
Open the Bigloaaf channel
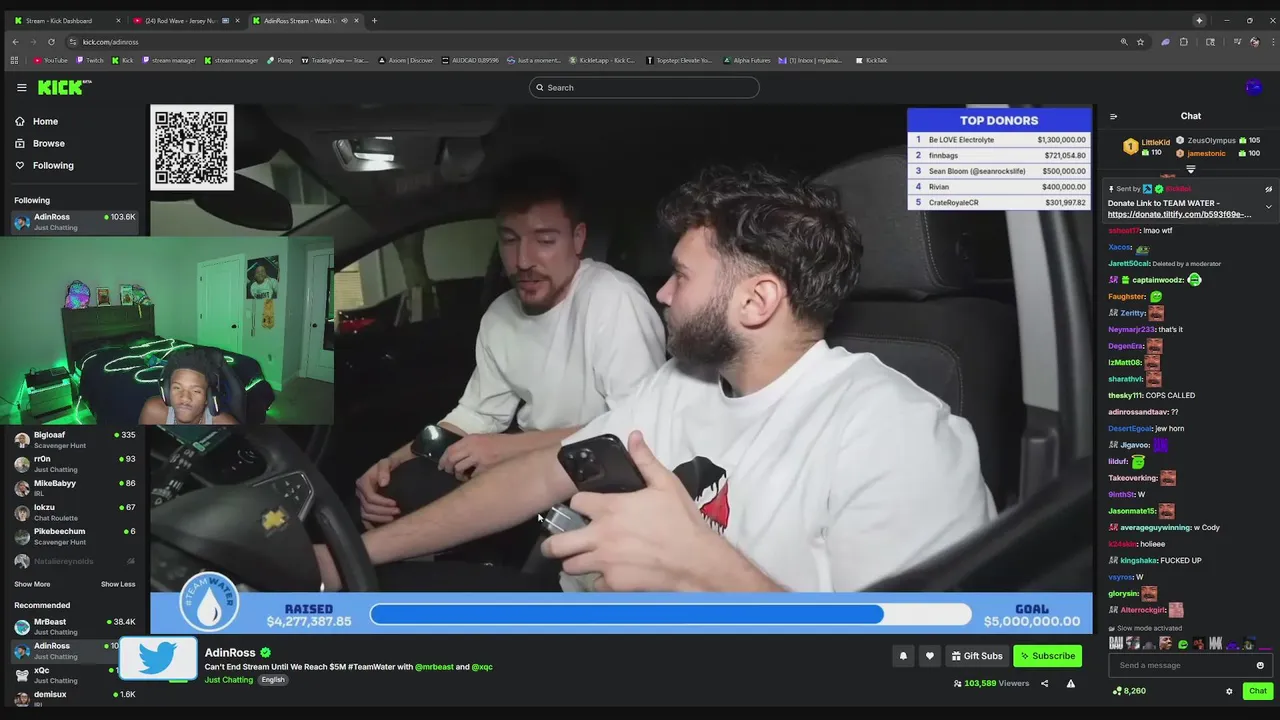click(75, 440)
